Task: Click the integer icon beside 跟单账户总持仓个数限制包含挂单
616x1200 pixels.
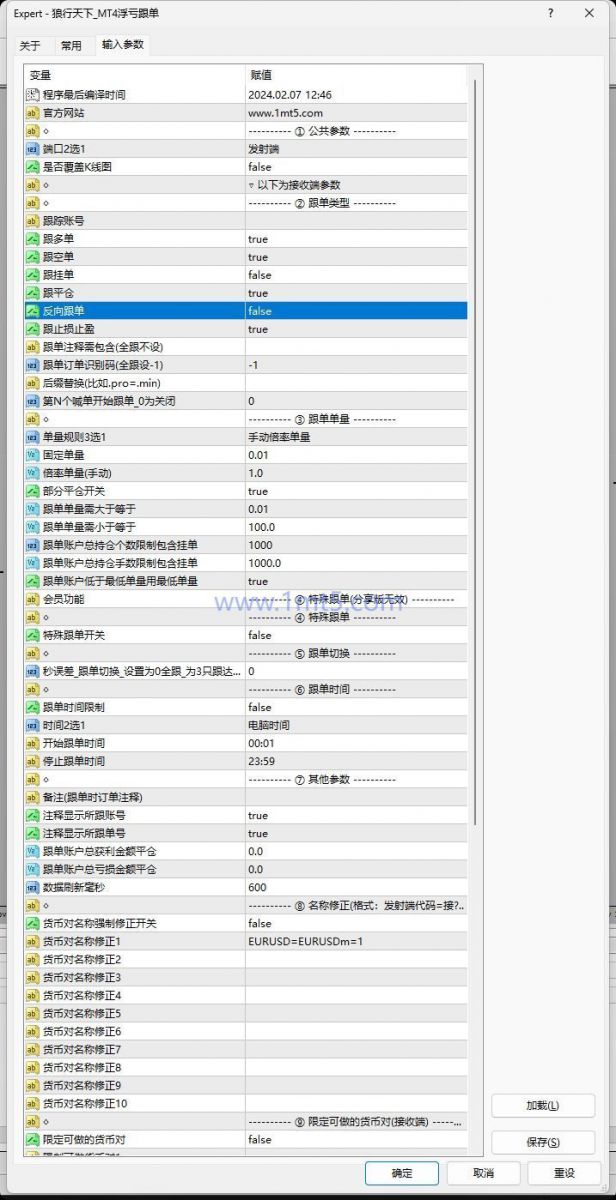Action: pos(32,545)
